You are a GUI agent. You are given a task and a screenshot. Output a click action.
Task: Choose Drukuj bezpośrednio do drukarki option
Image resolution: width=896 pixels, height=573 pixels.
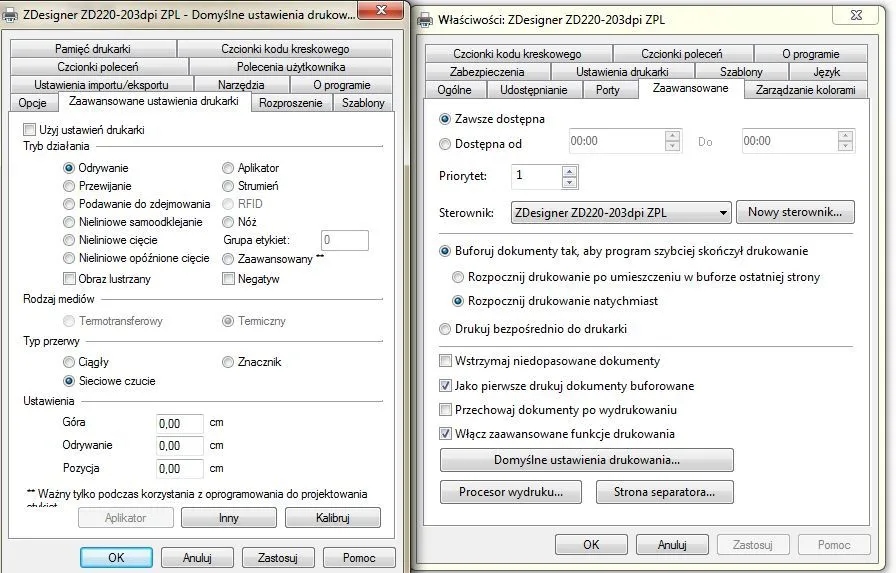446,329
